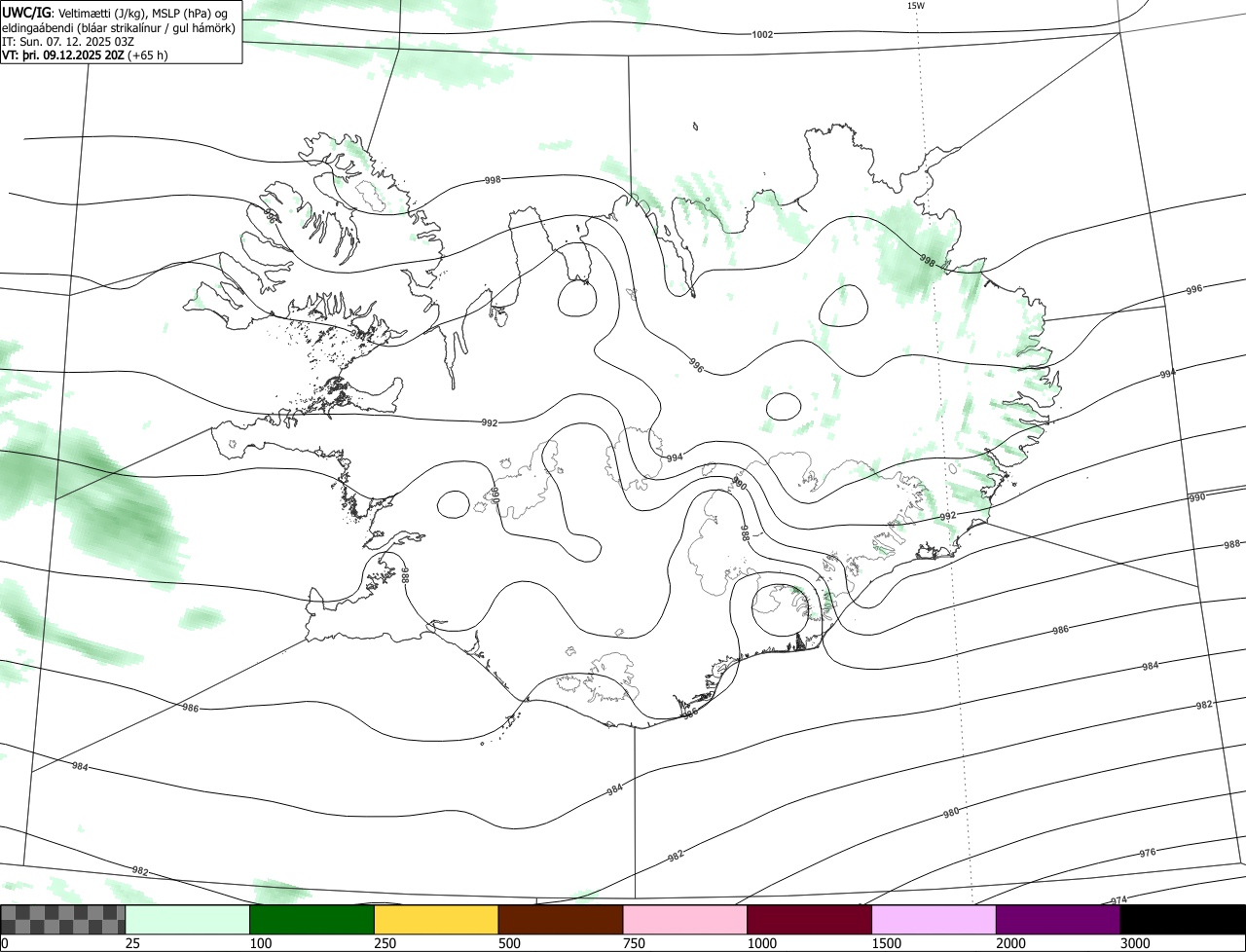This screenshot has width=1246, height=952.
Task: Click the brown 500–750 legend swatch
Action: tap(561, 920)
